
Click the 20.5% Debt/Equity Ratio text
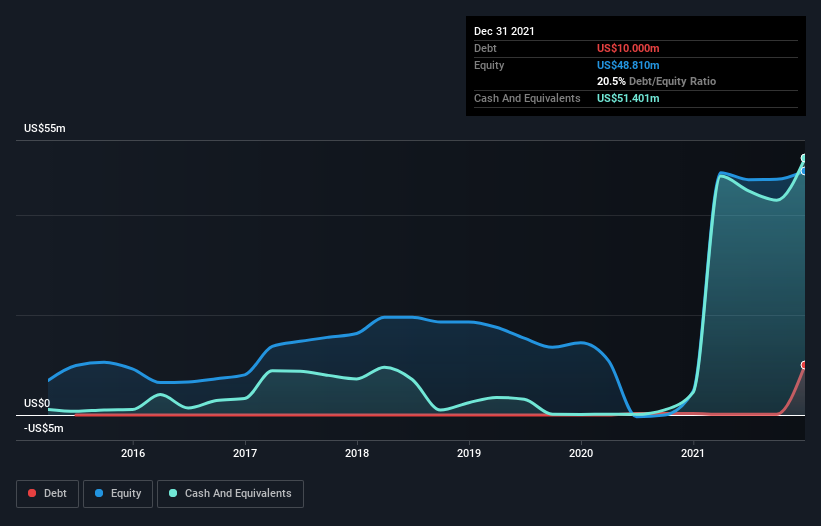pos(657,82)
